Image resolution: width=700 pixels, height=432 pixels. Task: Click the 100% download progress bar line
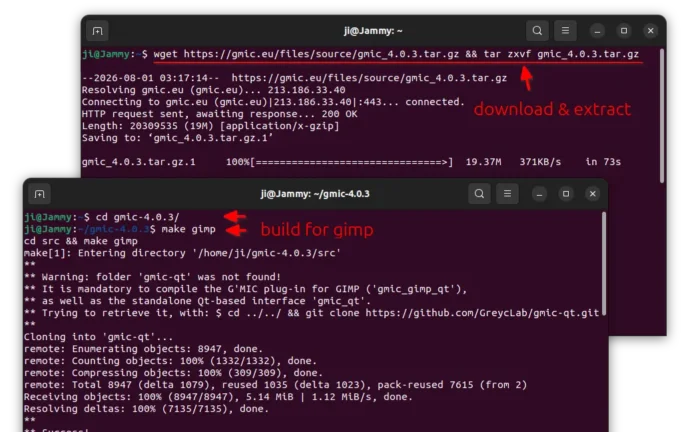pyautogui.click(x=351, y=162)
